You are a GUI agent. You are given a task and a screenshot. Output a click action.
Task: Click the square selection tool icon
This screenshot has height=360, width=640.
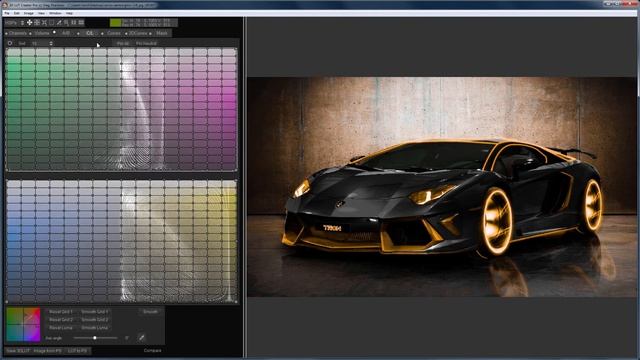pyautogui.click(x=51, y=22)
